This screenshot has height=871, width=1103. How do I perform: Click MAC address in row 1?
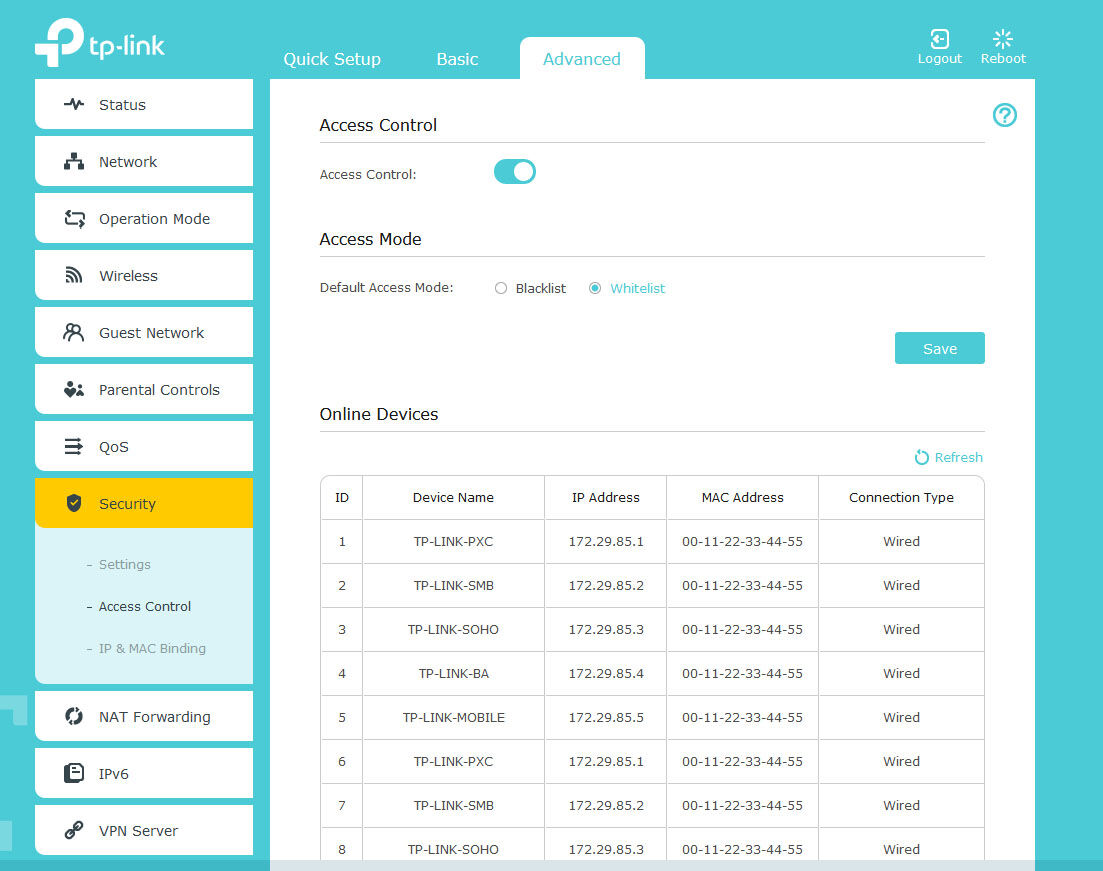pyautogui.click(x=742, y=542)
